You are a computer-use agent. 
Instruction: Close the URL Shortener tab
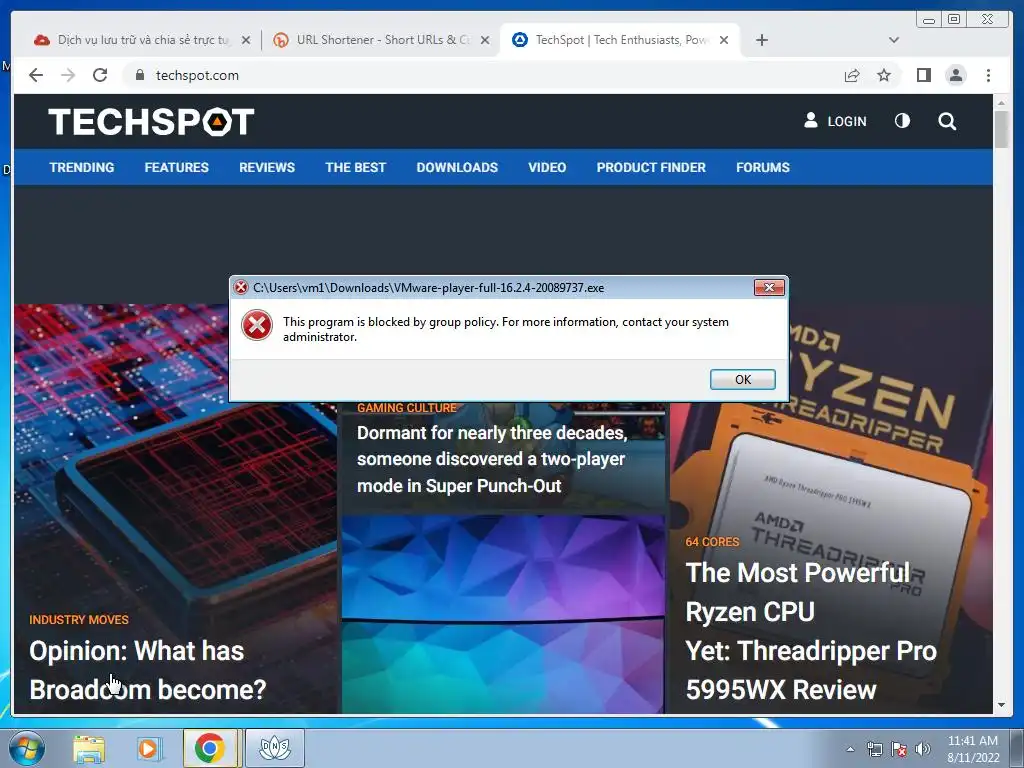click(485, 40)
